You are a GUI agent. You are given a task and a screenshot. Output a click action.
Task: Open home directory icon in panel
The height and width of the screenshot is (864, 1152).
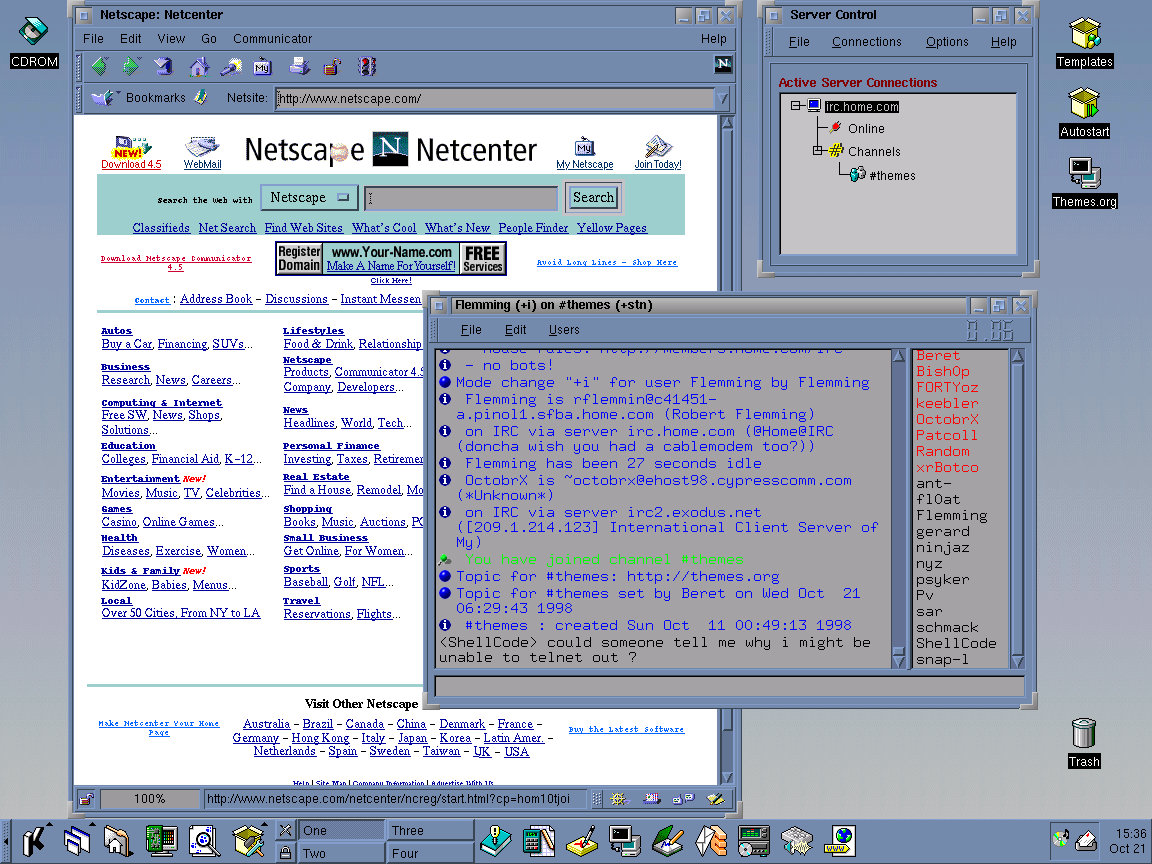pos(118,841)
